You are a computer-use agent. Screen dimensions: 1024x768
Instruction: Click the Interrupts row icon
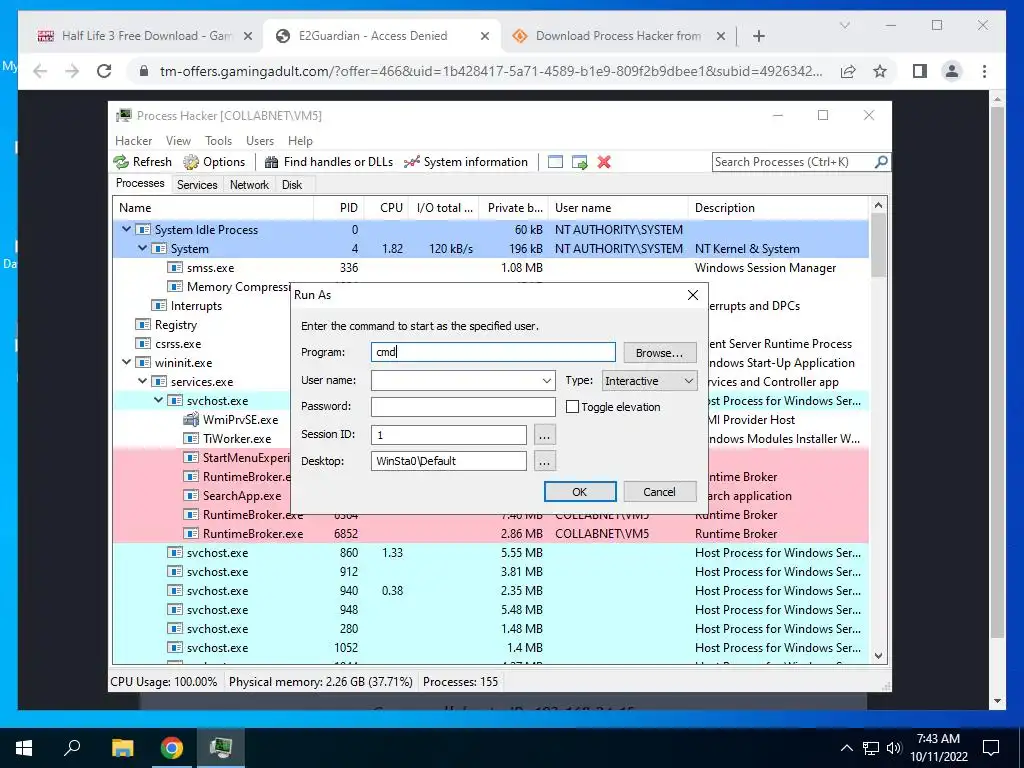click(159, 306)
